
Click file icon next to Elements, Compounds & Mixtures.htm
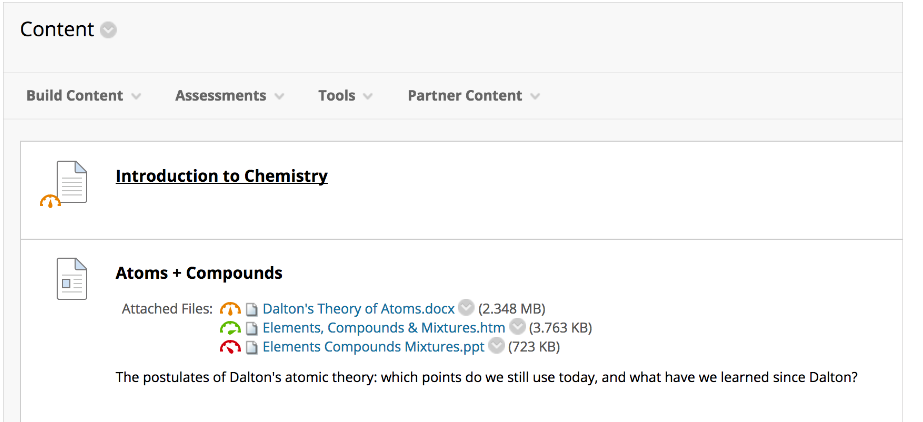click(x=252, y=328)
